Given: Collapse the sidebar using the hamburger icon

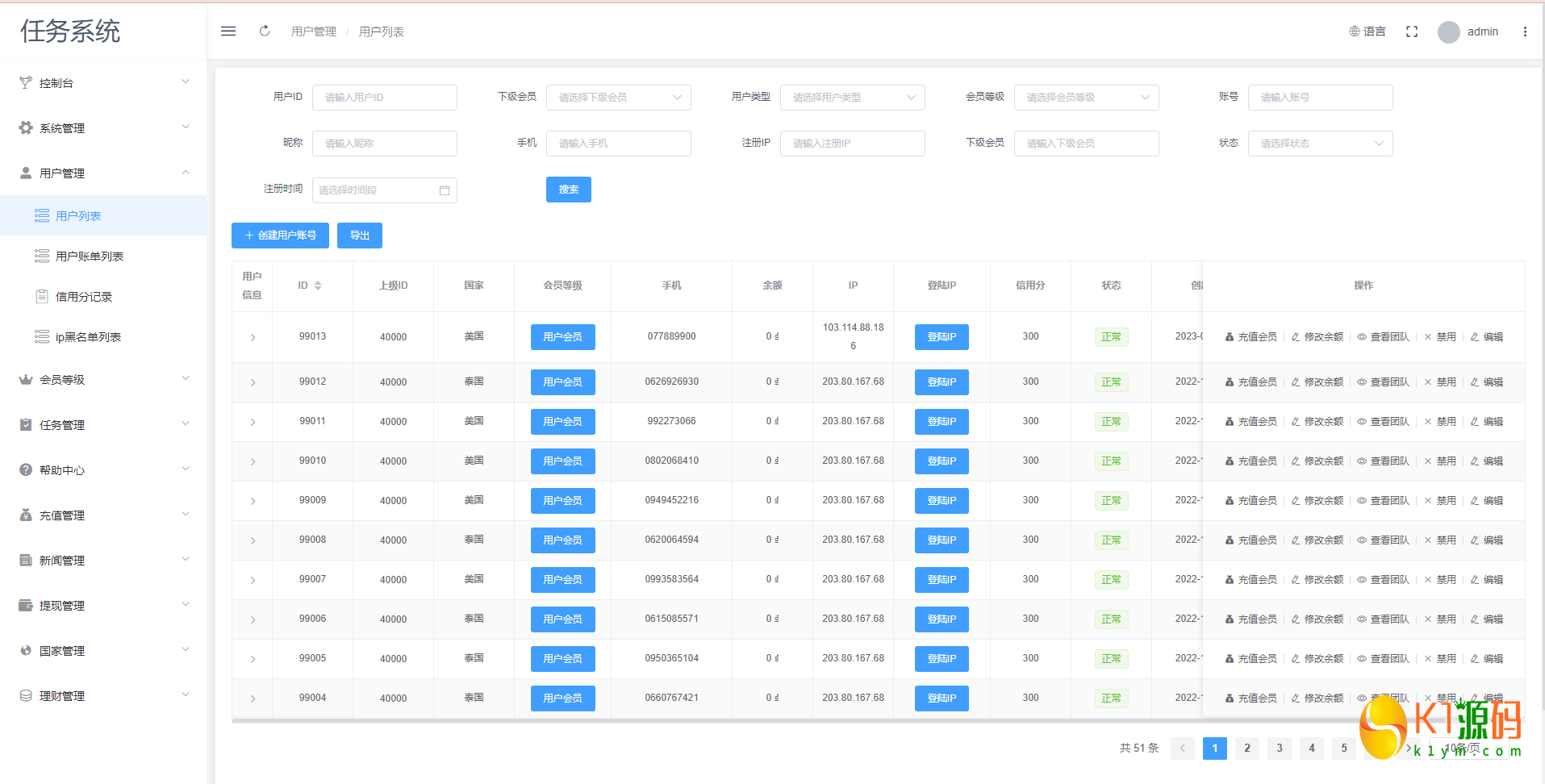Looking at the screenshot, I should 228,31.
